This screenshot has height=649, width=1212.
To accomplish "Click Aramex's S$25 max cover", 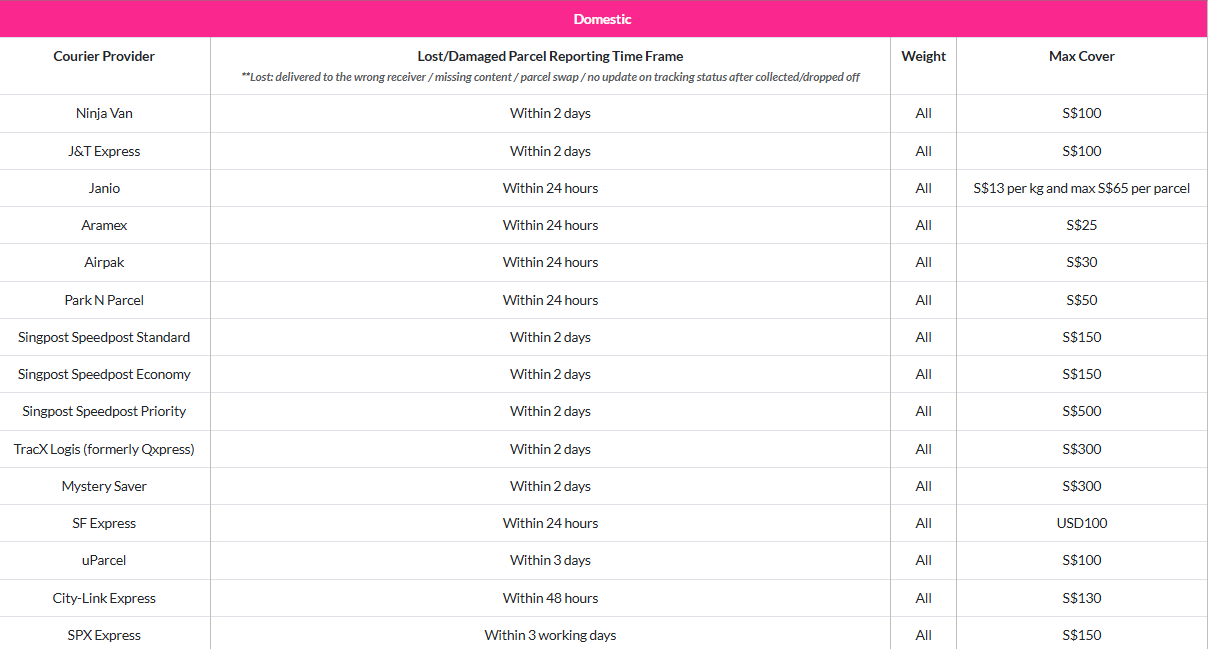I will (x=1081, y=225).
